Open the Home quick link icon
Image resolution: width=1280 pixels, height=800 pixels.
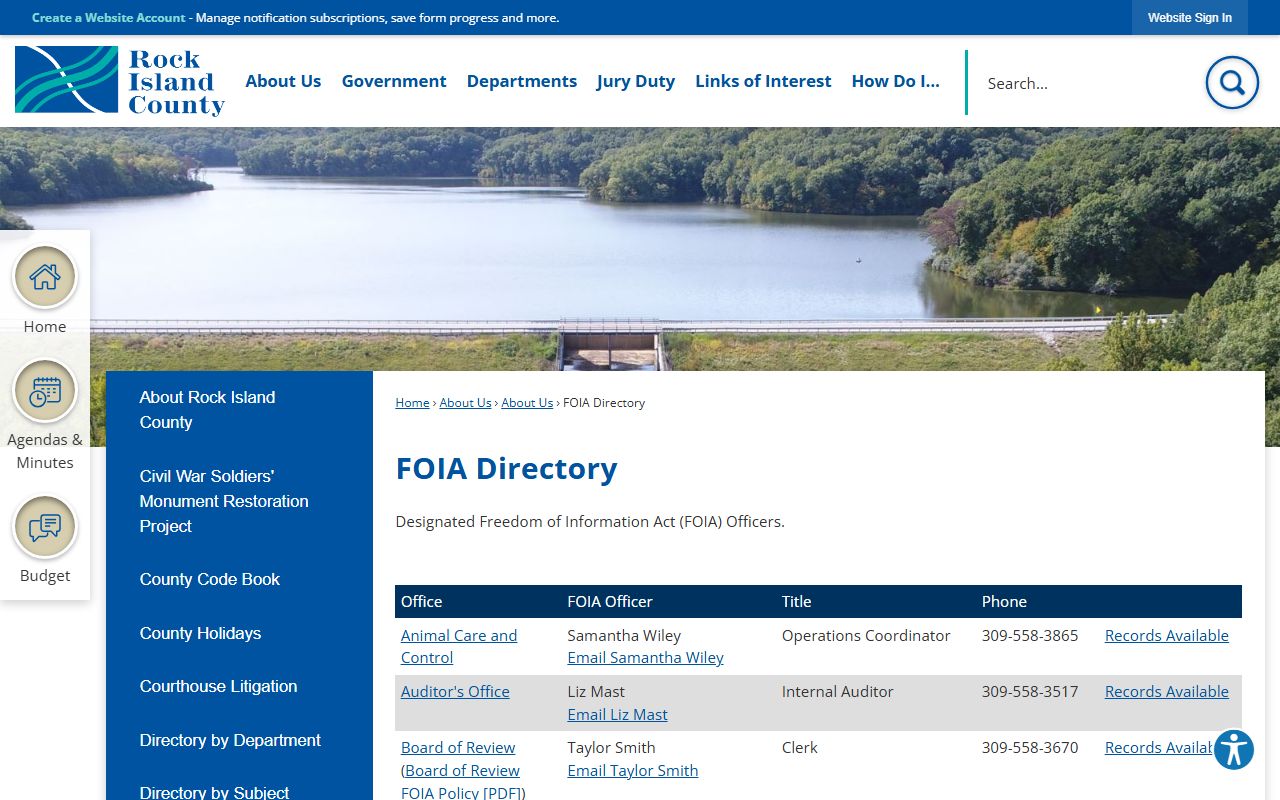click(45, 277)
